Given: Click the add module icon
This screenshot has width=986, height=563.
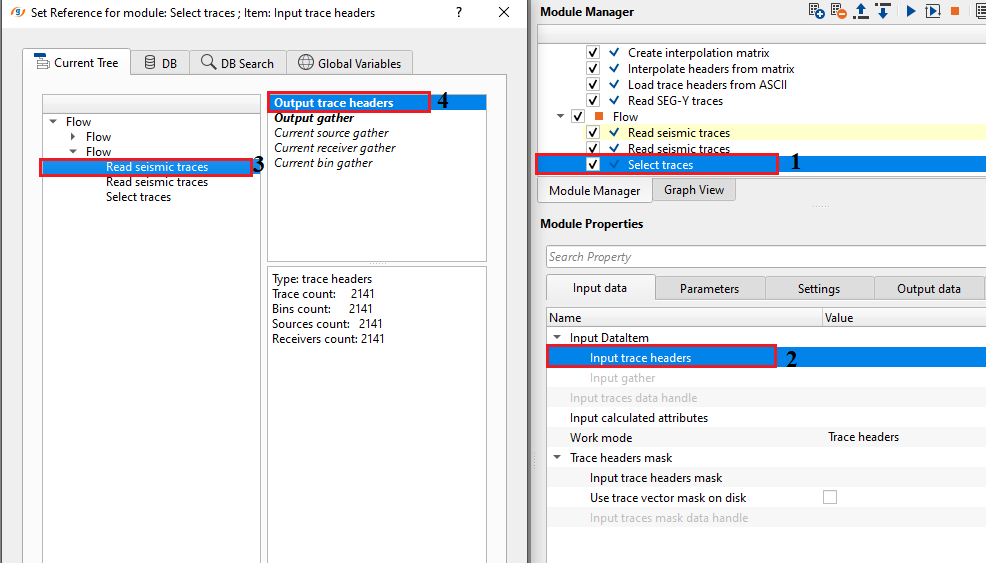Looking at the screenshot, I should click(x=817, y=11).
